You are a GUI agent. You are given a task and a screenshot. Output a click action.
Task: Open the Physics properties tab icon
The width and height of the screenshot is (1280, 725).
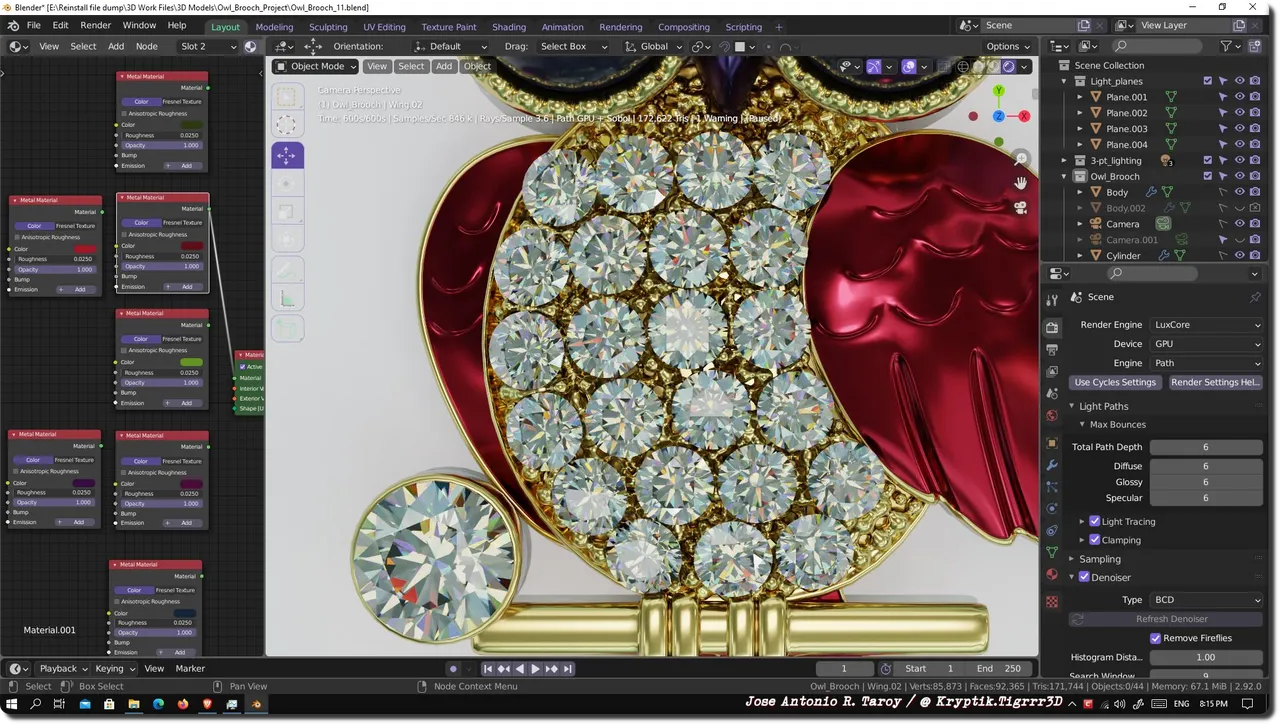[x=1052, y=509]
